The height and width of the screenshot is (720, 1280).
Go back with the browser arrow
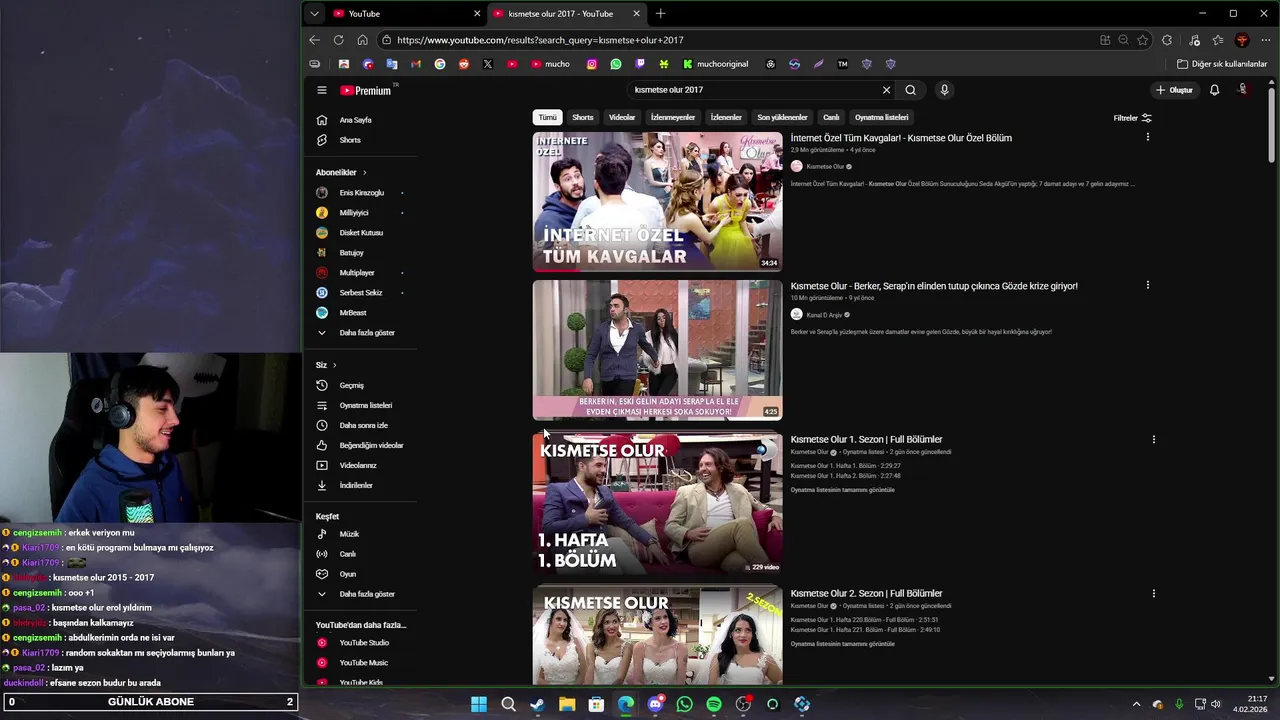point(314,40)
